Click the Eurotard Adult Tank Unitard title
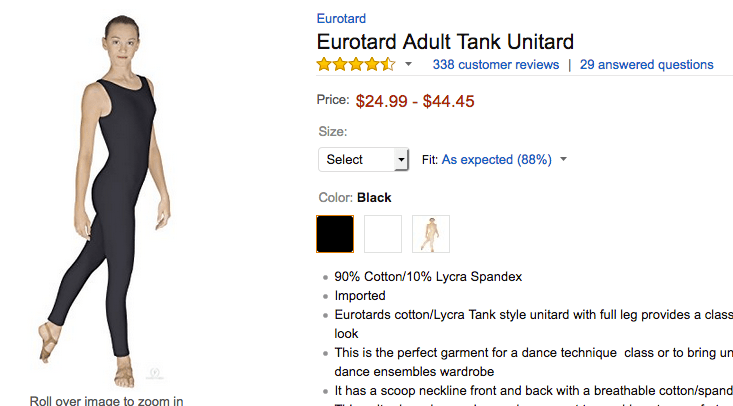733x406 pixels. click(x=445, y=42)
